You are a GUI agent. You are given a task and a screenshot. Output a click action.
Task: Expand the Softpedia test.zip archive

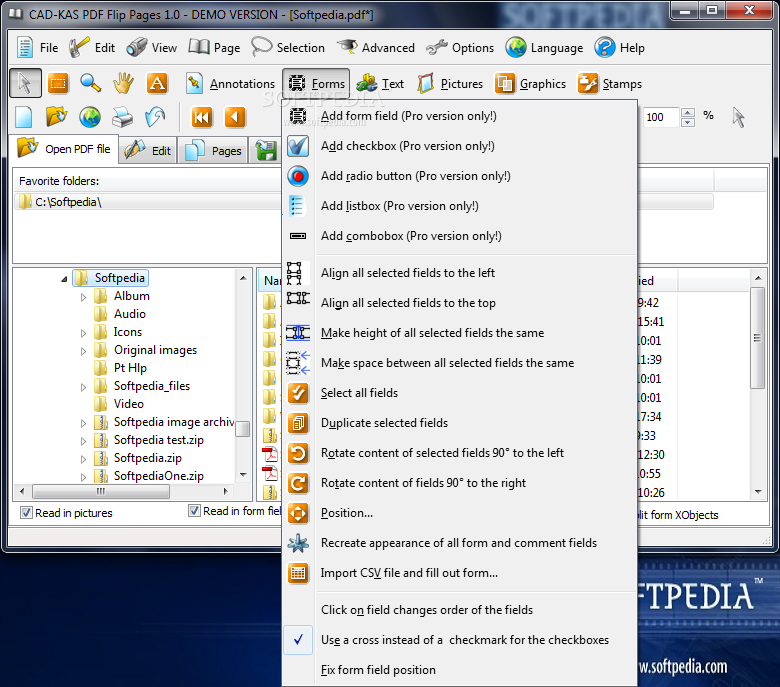(x=83, y=441)
